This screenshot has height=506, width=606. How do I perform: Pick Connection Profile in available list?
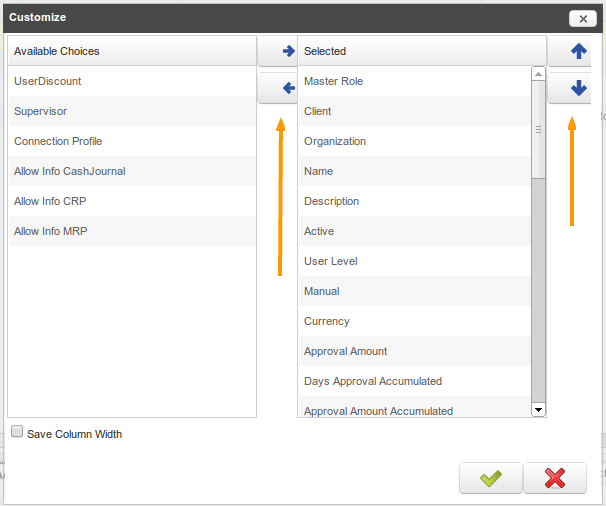[x=58, y=141]
